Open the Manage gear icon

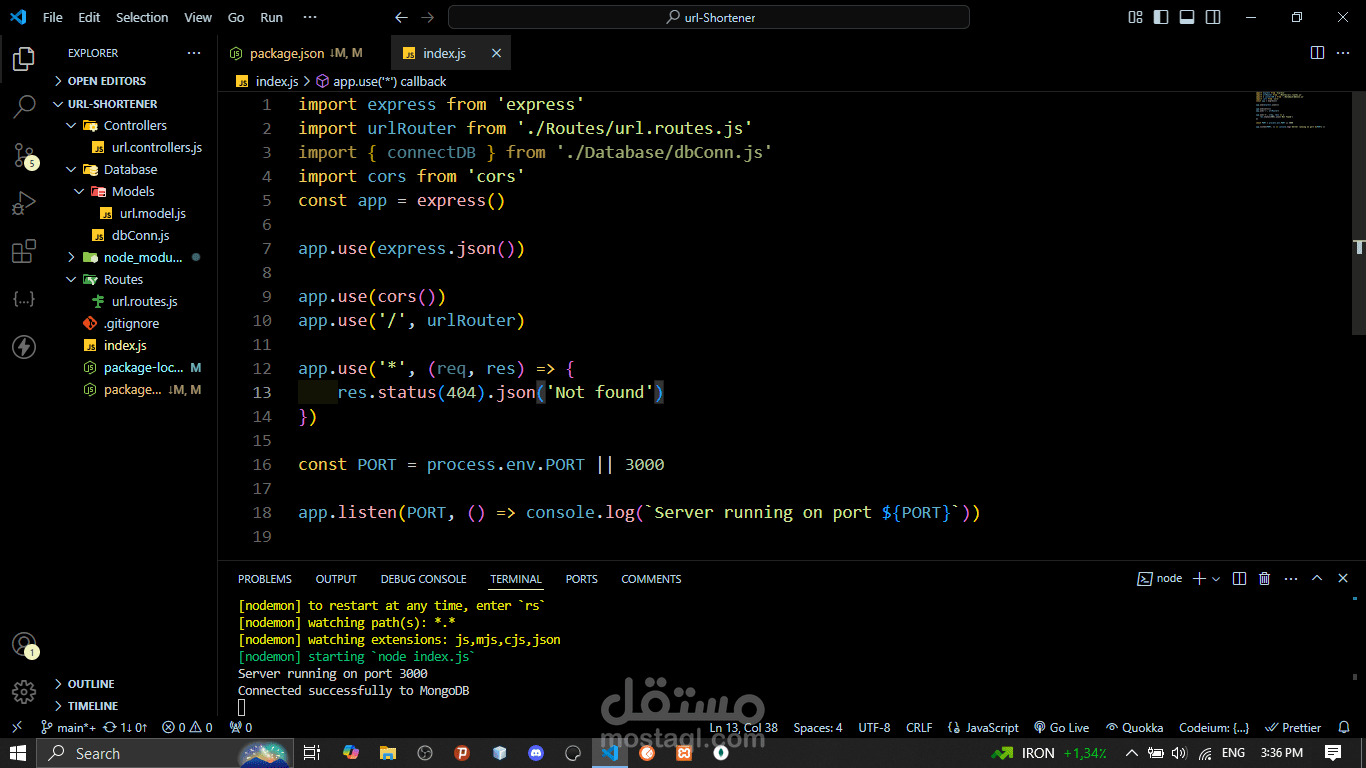24,691
